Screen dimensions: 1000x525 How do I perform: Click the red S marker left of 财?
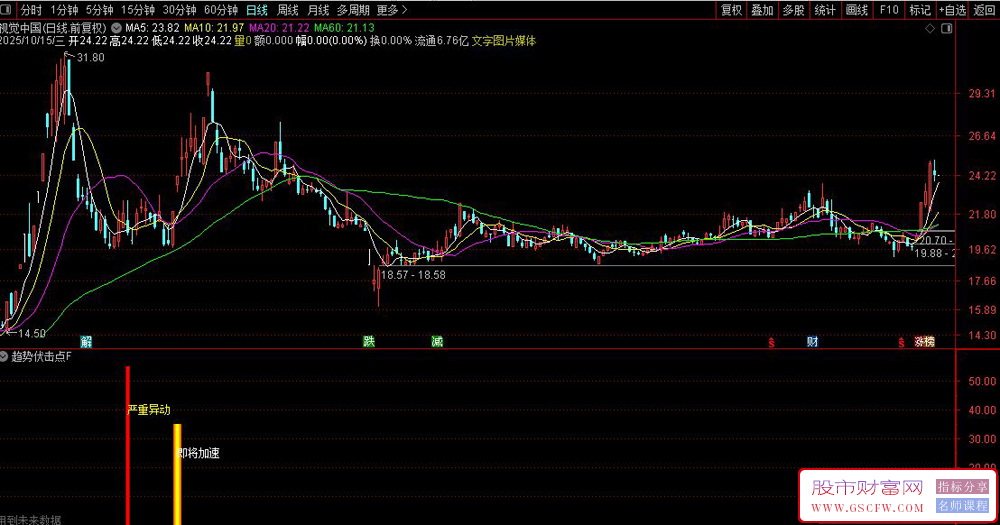click(x=771, y=343)
